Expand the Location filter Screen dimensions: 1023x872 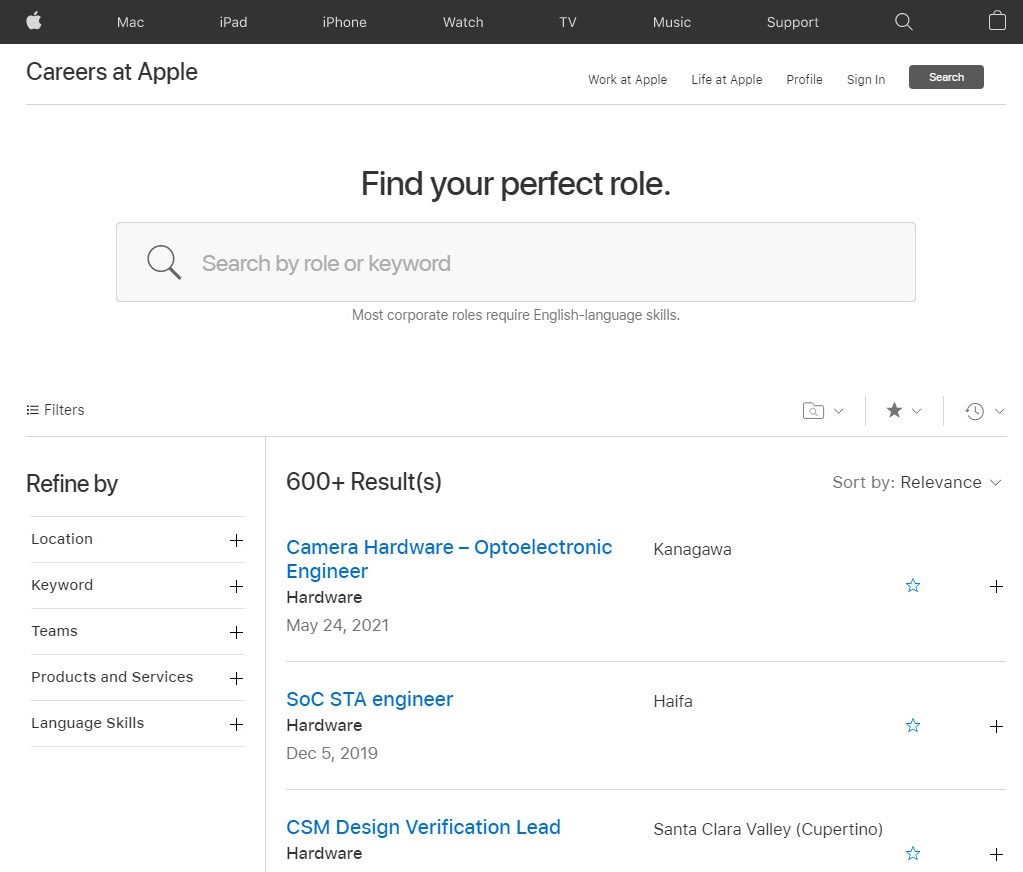click(x=236, y=540)
